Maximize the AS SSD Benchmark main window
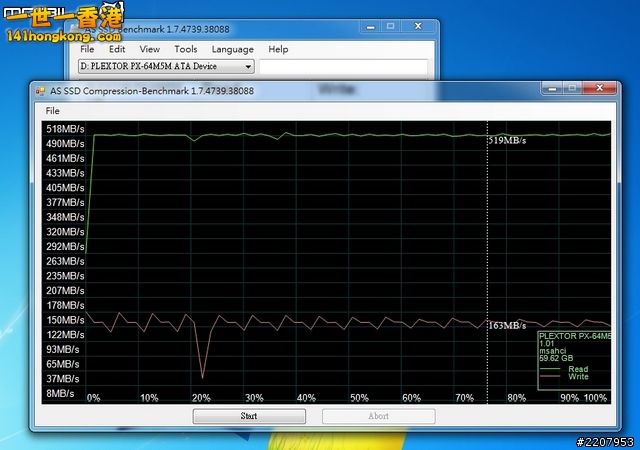Image resolution: width=640 pixels, height=450 pixels. coord(389,26)
